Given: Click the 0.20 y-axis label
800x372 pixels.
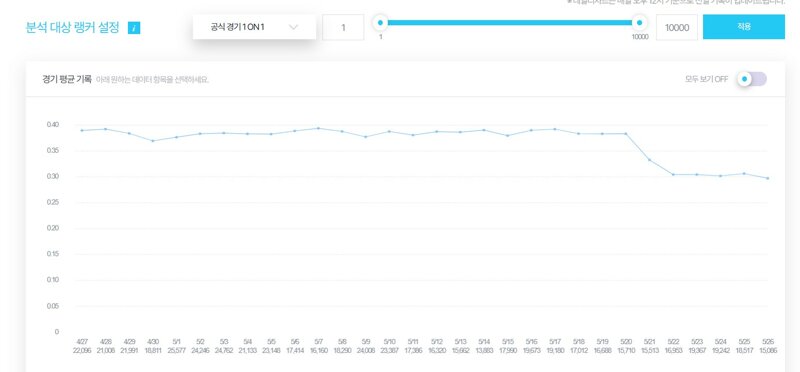Looking at the screenshot, I should 53,228.
